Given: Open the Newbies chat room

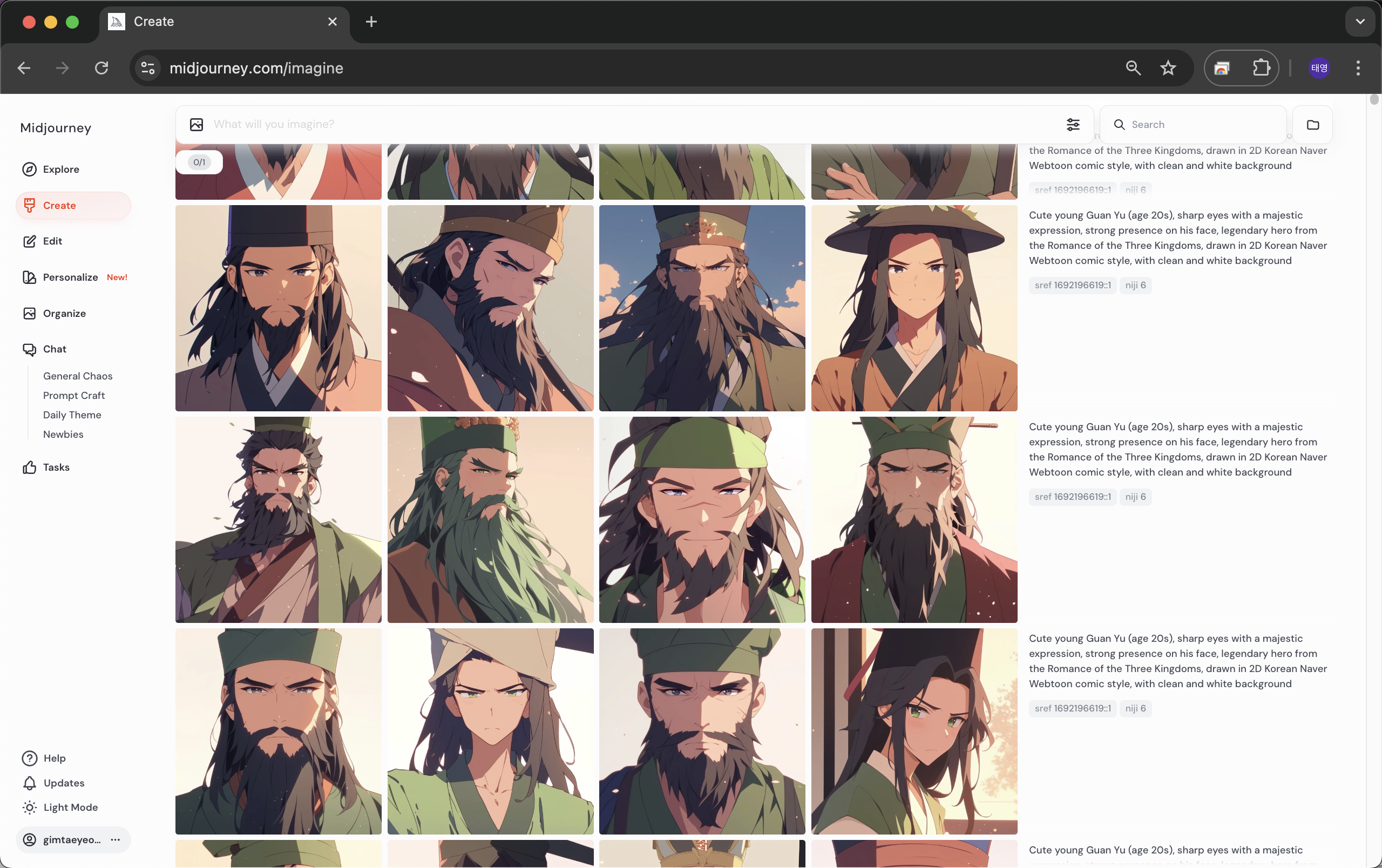Looking at the screenshot, I should pyautogui.click(x=63, y=435).
